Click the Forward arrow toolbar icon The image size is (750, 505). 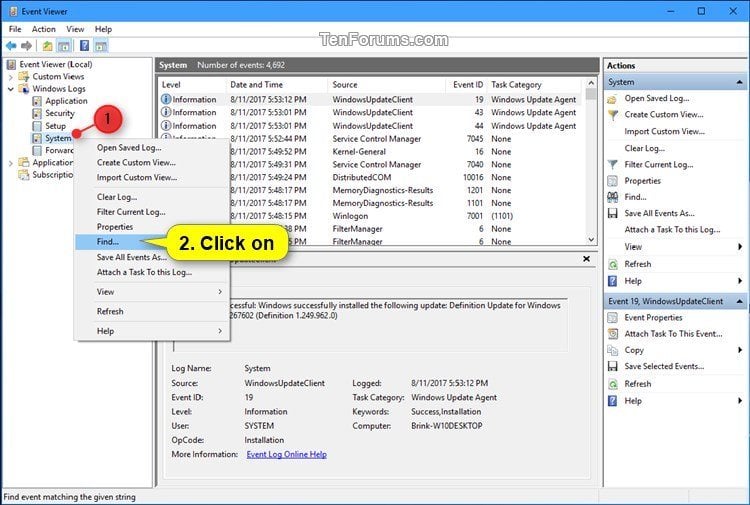point(26,46)
